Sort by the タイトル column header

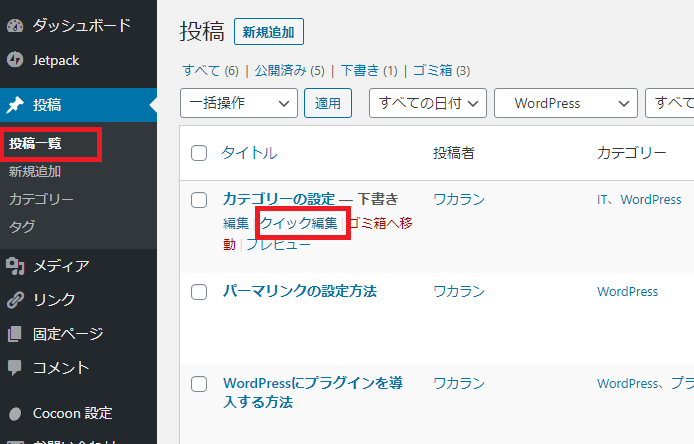[249, 153]
